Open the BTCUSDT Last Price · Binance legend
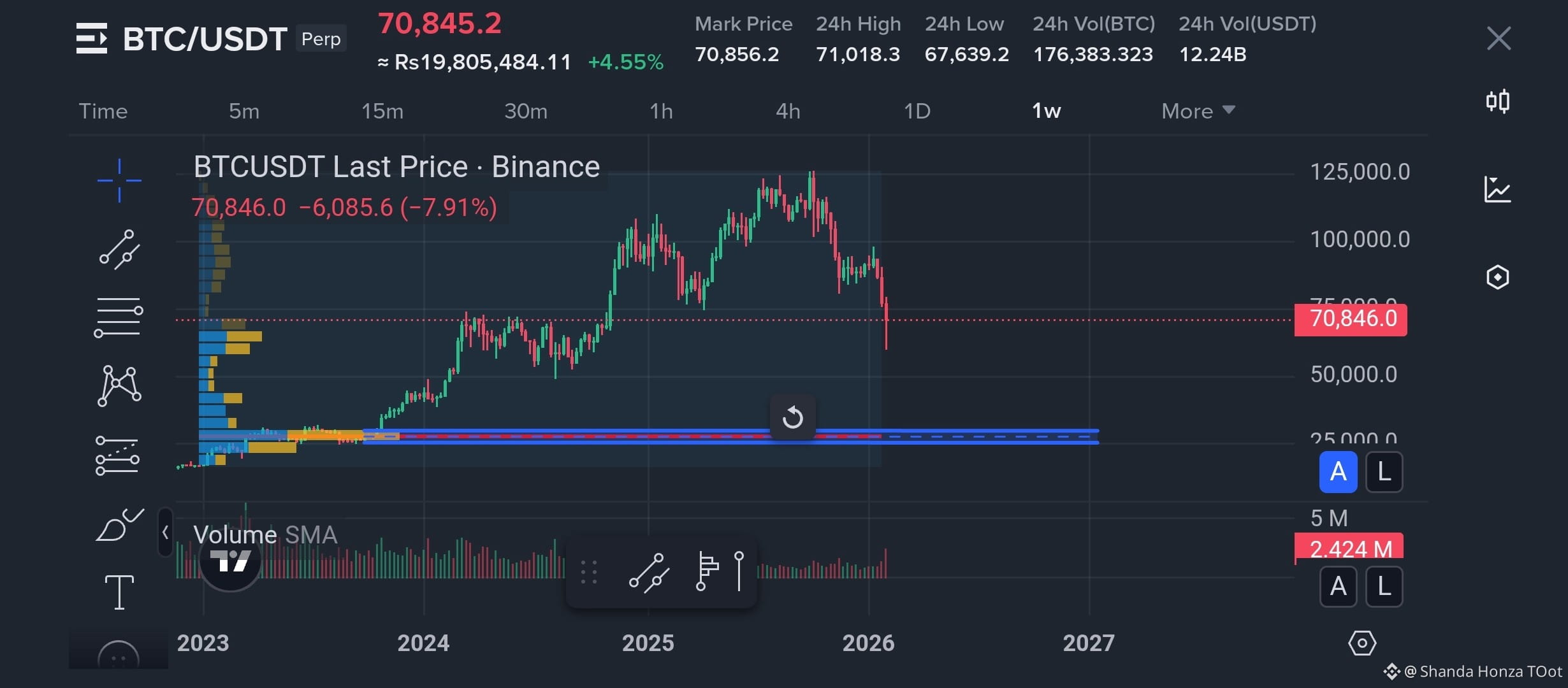 tap(396, 167)
